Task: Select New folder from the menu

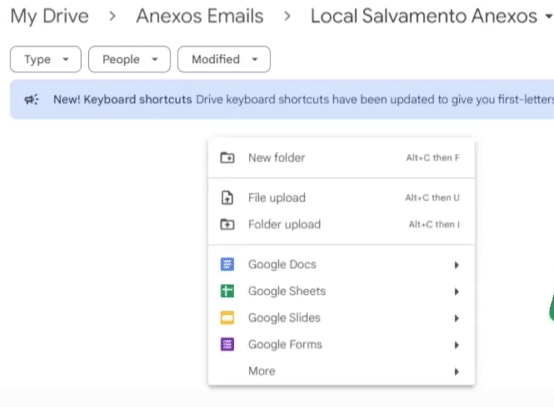Action: [341, 158]
